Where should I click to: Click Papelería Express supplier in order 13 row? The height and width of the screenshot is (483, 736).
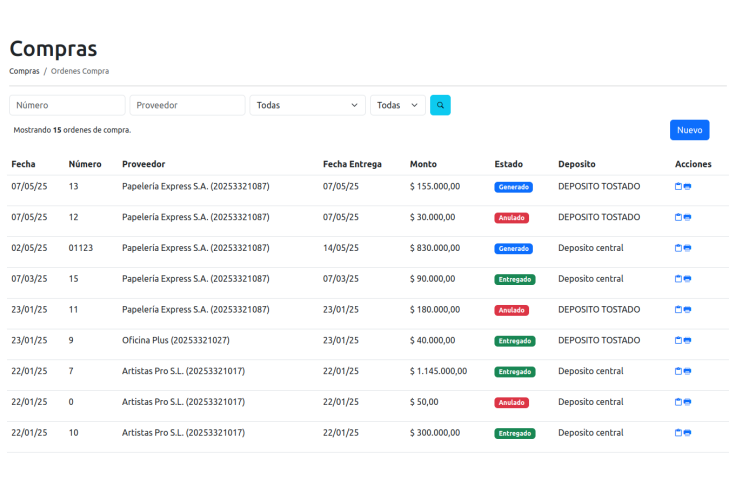point(196,186)
